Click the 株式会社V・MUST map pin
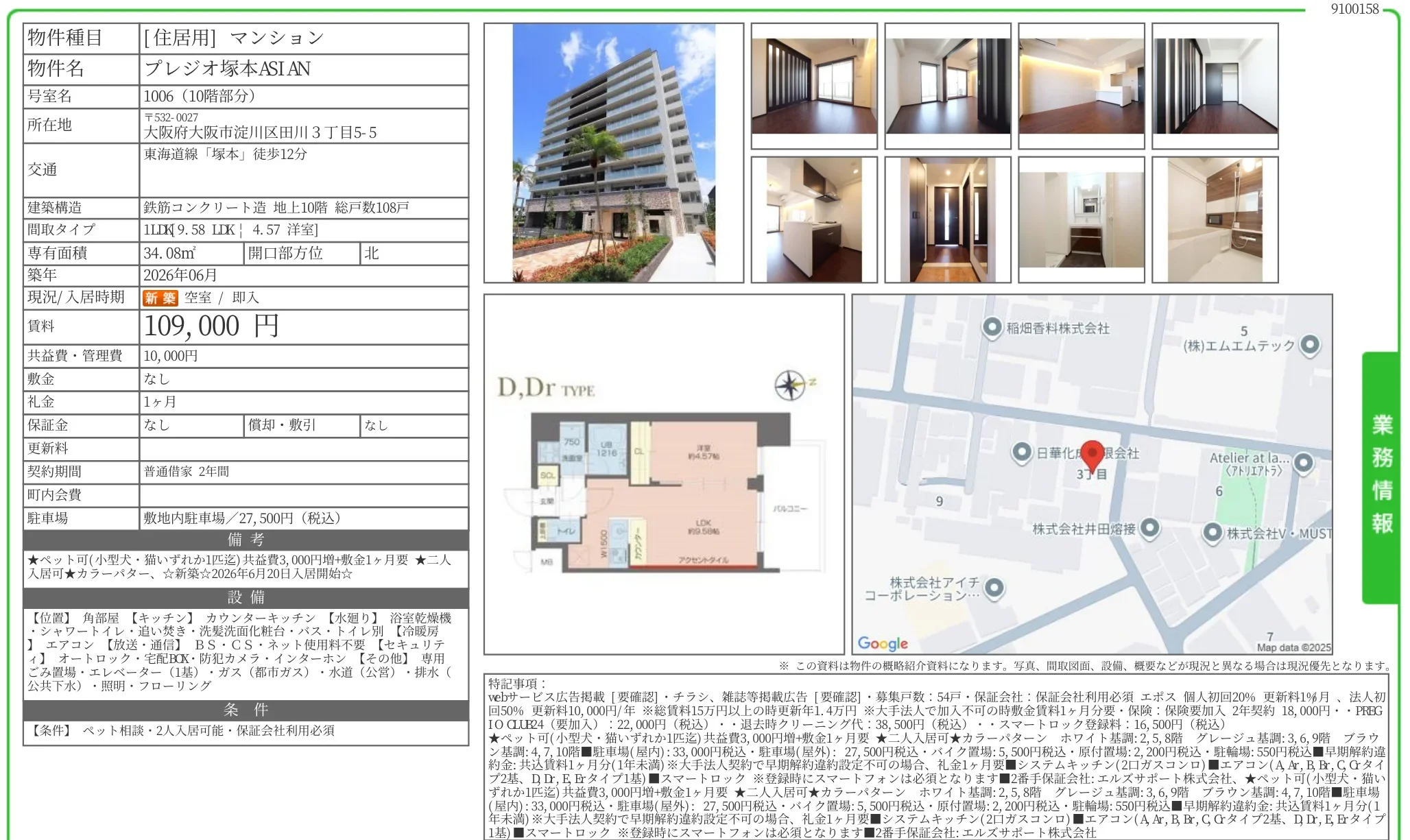Screen dimensions: 1410x840 click(x=1212, y=532)
